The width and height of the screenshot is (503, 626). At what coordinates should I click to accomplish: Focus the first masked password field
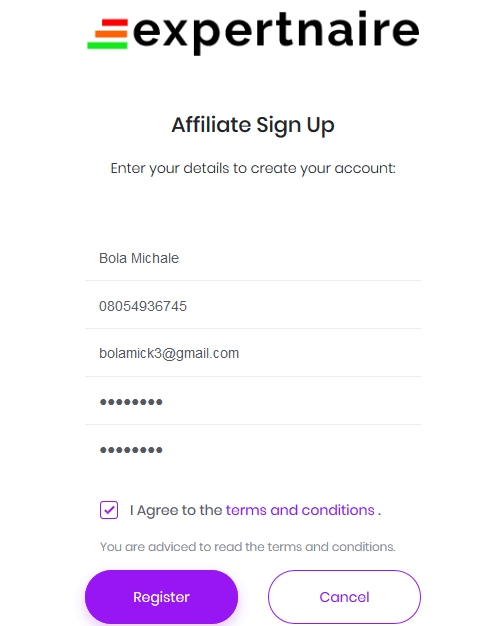tap(253, 402)
